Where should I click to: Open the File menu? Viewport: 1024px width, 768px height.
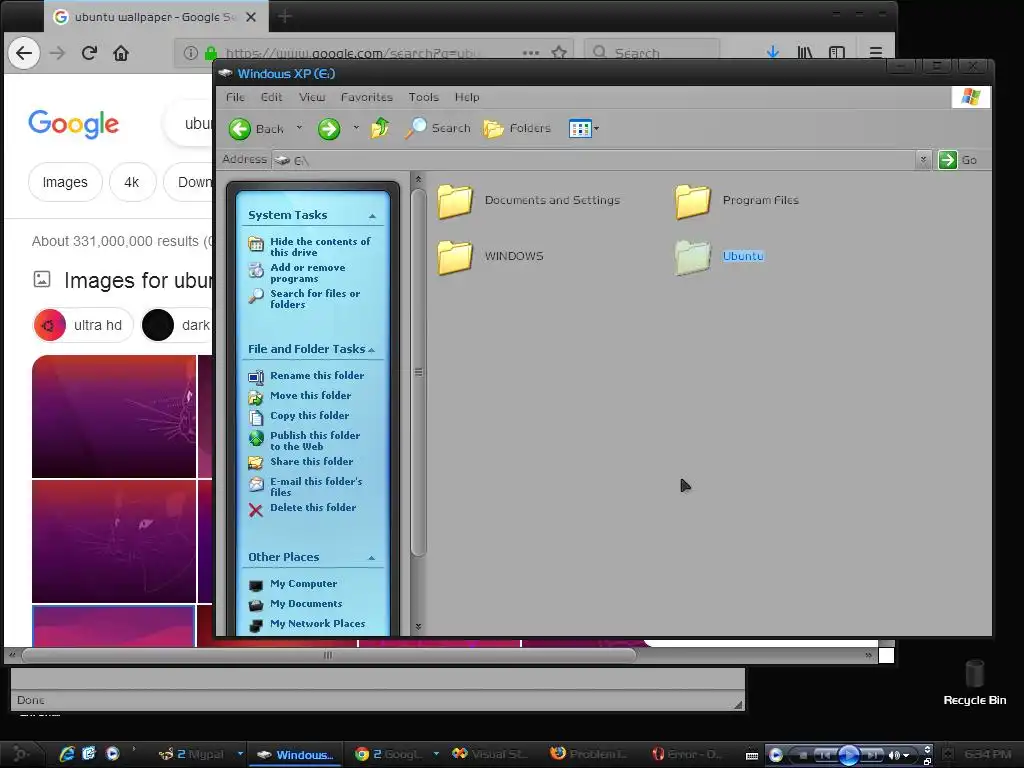pyautogui.click(x=235, y=97)
